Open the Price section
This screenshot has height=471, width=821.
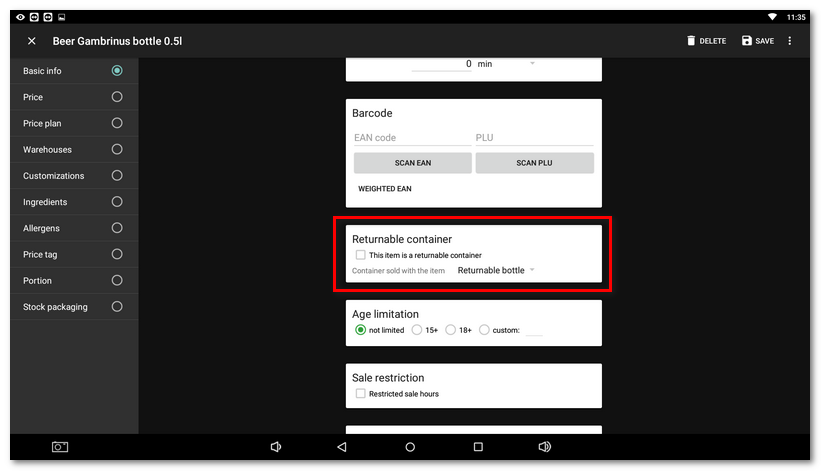[x=74, y=97]
